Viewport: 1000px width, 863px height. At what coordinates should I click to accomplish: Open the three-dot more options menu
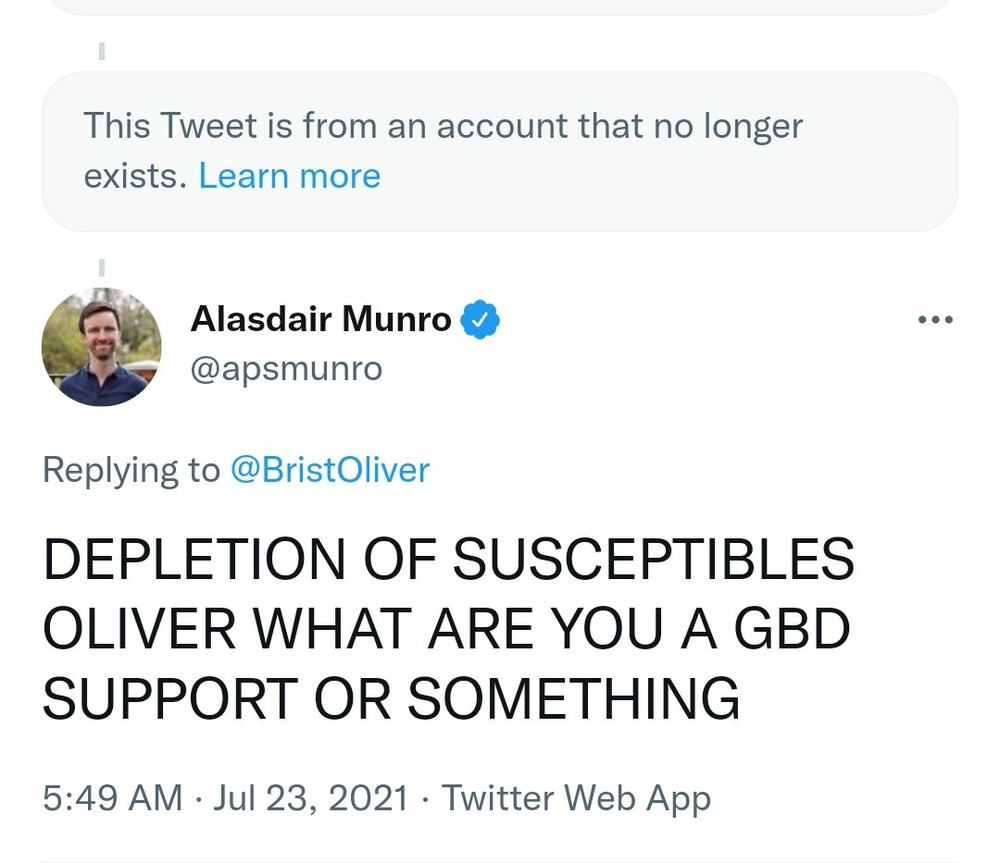click(x=935, y=321)
